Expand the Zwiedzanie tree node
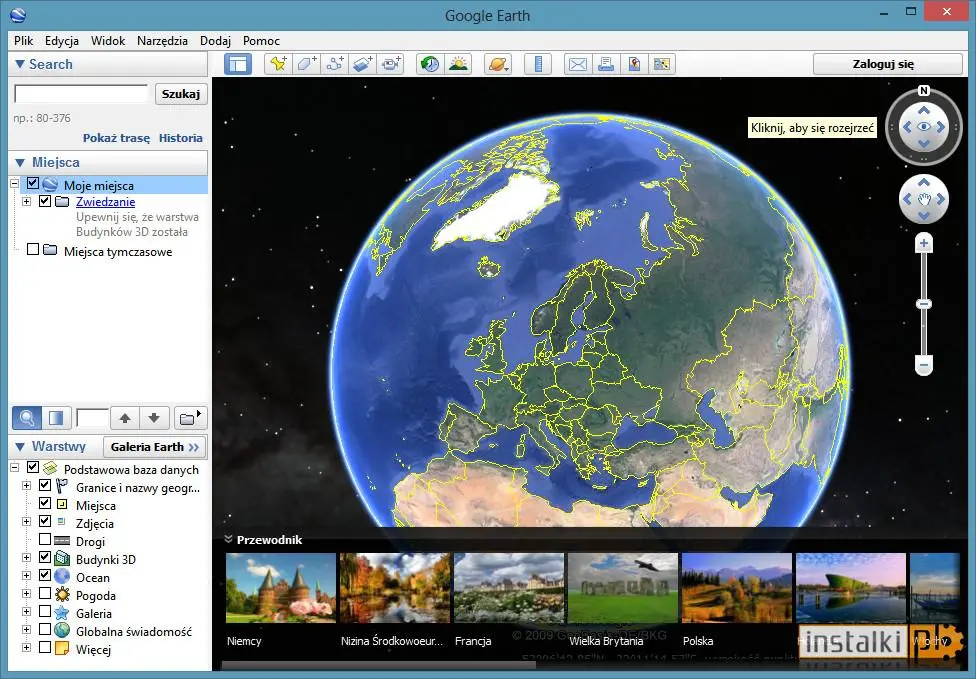Image resolution: width=976 pixels, height=679 pixels. [x=26, y=202]
